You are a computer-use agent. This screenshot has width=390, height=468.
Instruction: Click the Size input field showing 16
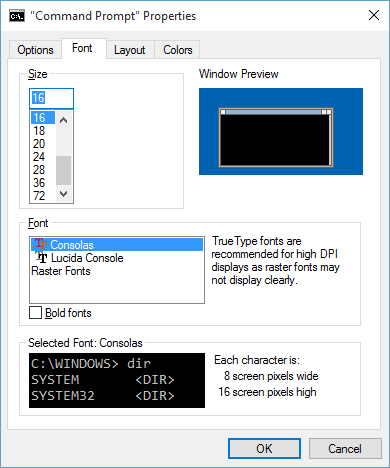(x=51, y=98)
